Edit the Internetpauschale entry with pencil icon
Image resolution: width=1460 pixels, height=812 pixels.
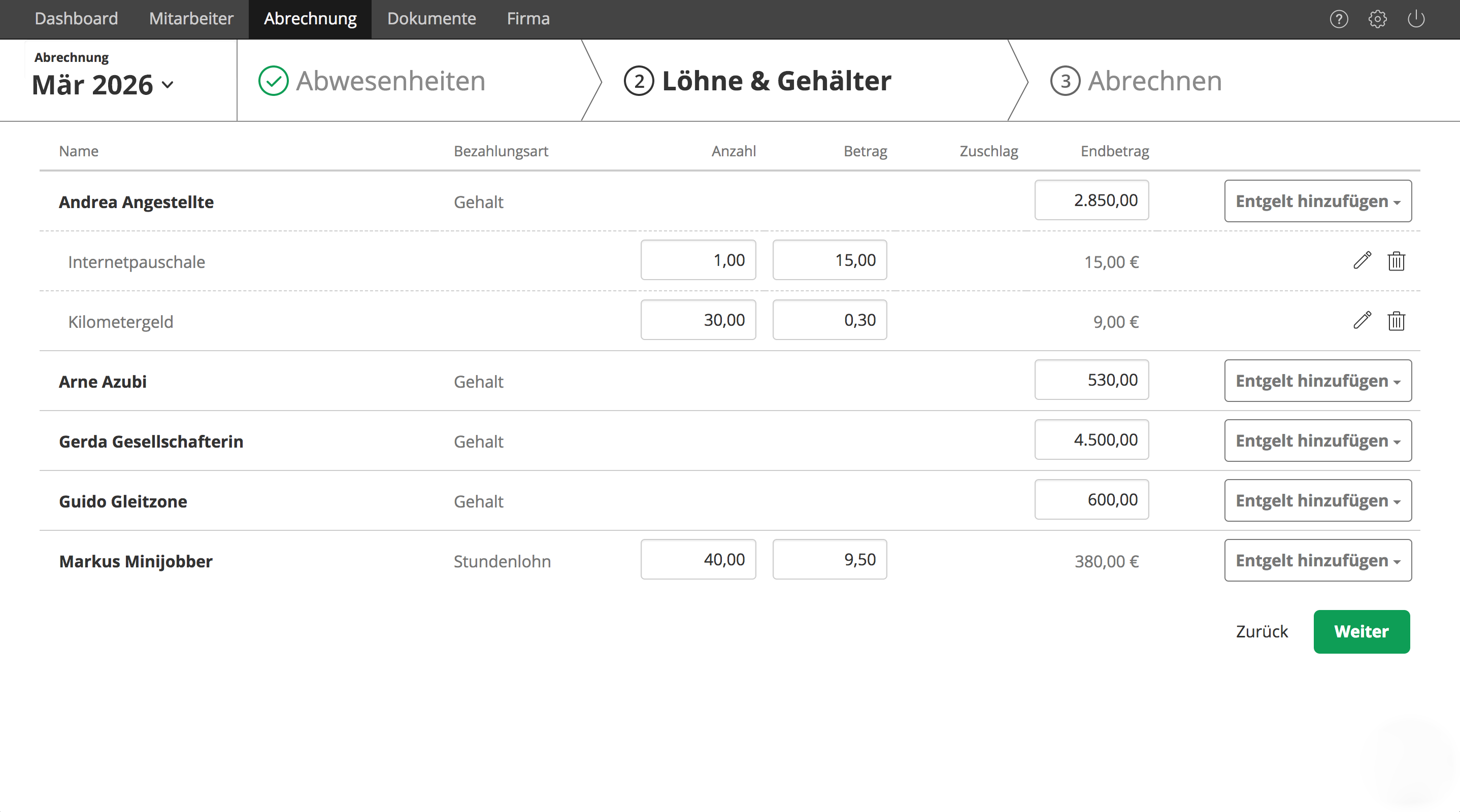point(1362,261)
